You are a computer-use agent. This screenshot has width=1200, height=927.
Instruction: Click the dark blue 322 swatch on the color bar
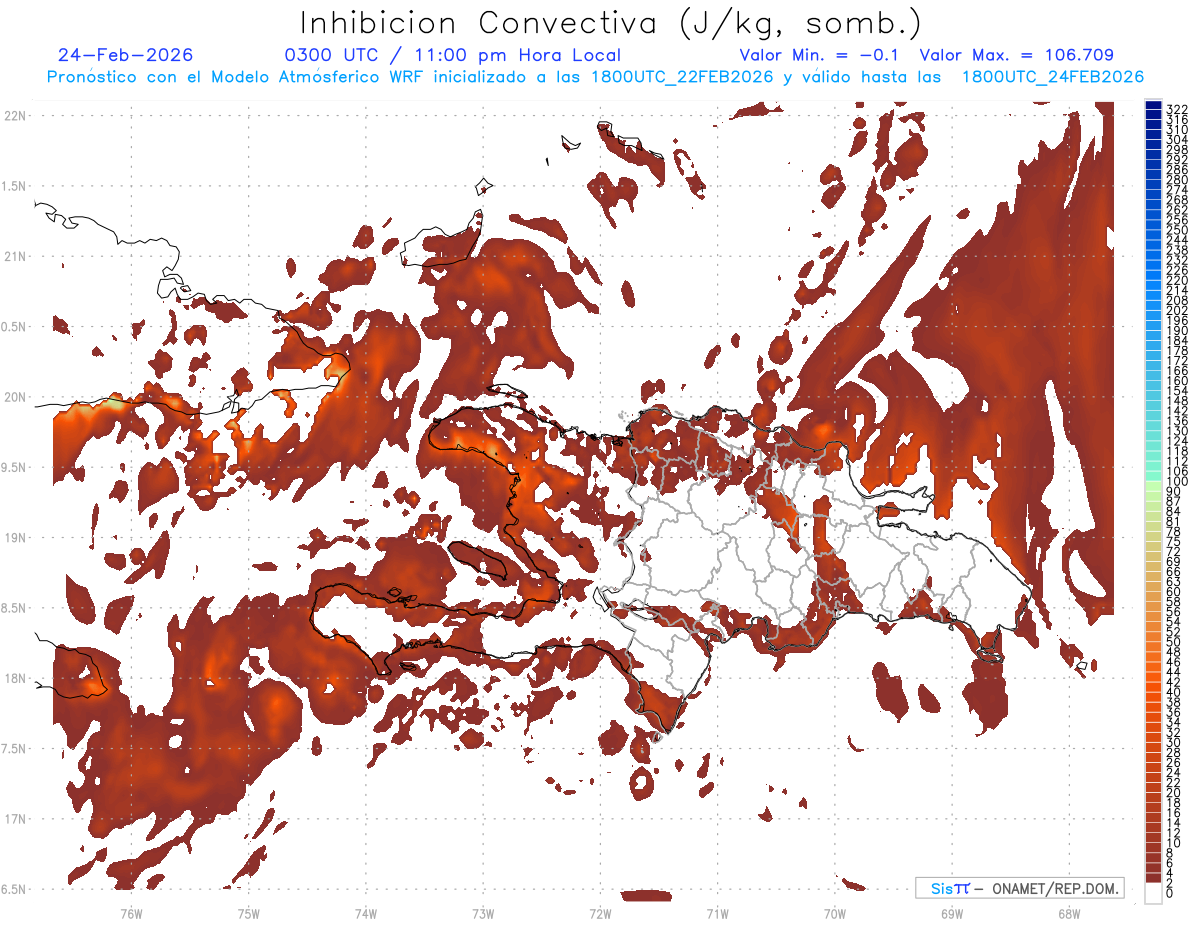click(1154, 107)
